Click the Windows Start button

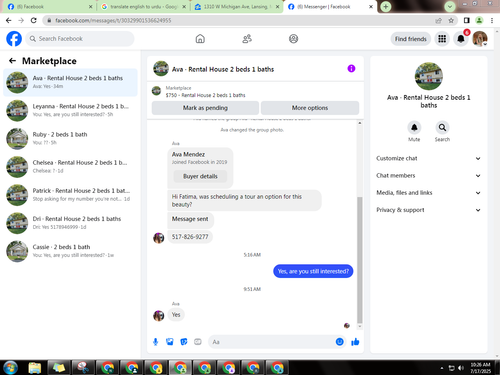click(x=10, y=367)
